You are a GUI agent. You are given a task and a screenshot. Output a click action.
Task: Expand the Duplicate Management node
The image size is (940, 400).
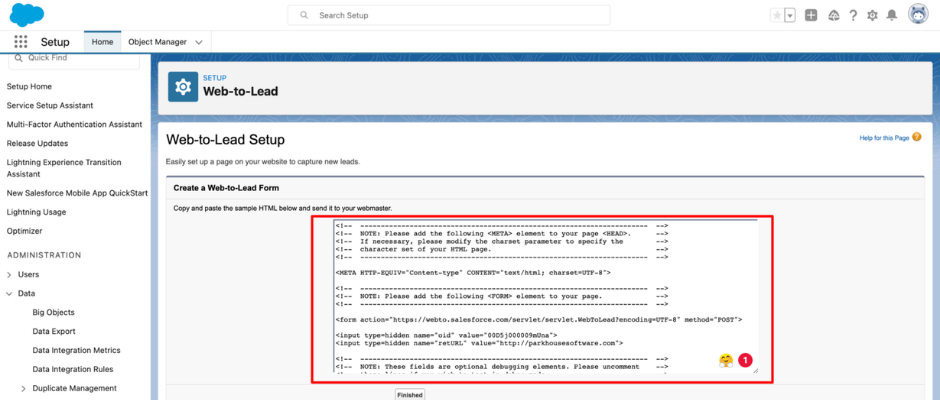point(23,389)
